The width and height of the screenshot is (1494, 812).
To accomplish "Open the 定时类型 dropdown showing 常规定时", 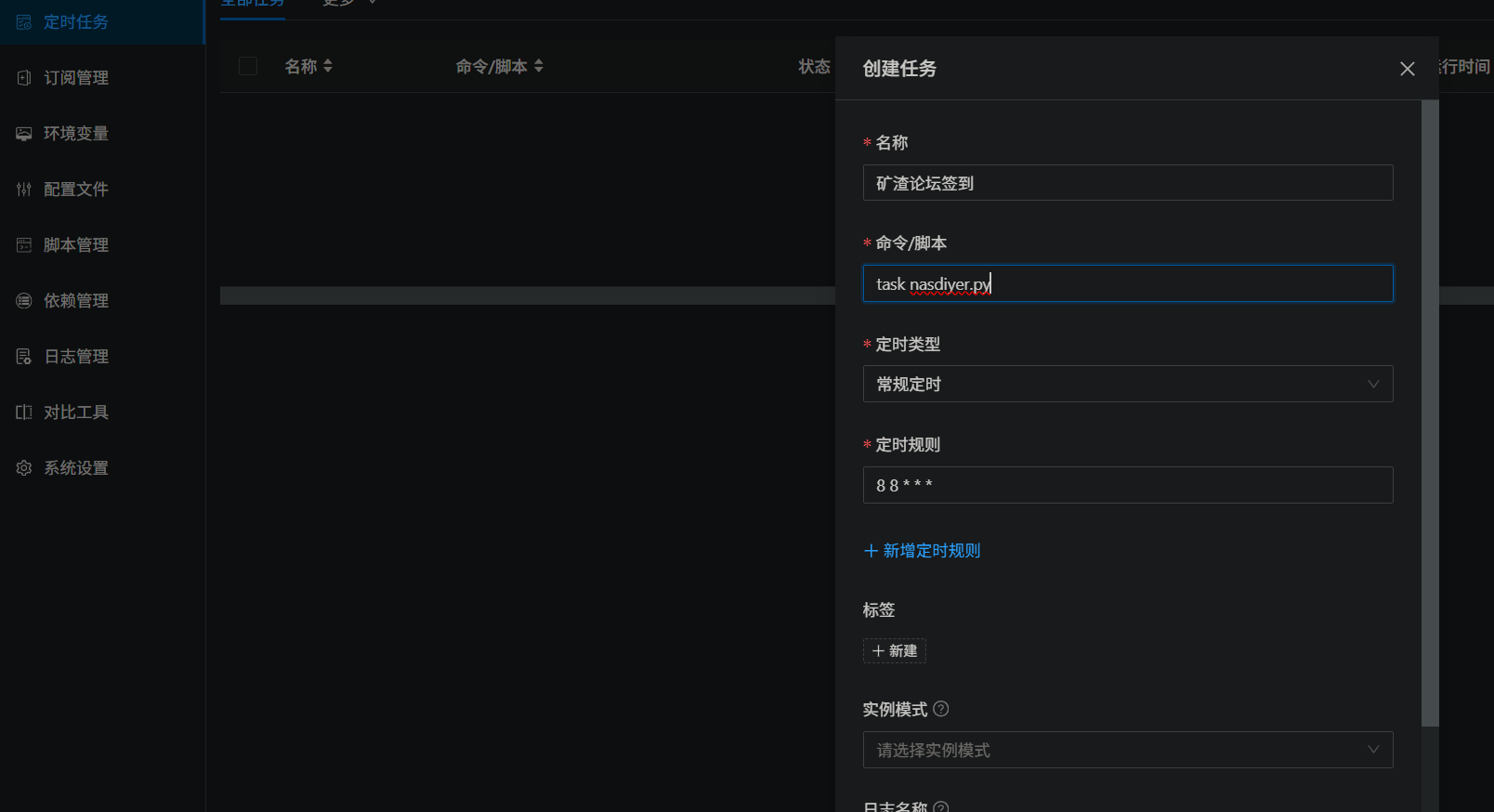I will click(1127, 384).
